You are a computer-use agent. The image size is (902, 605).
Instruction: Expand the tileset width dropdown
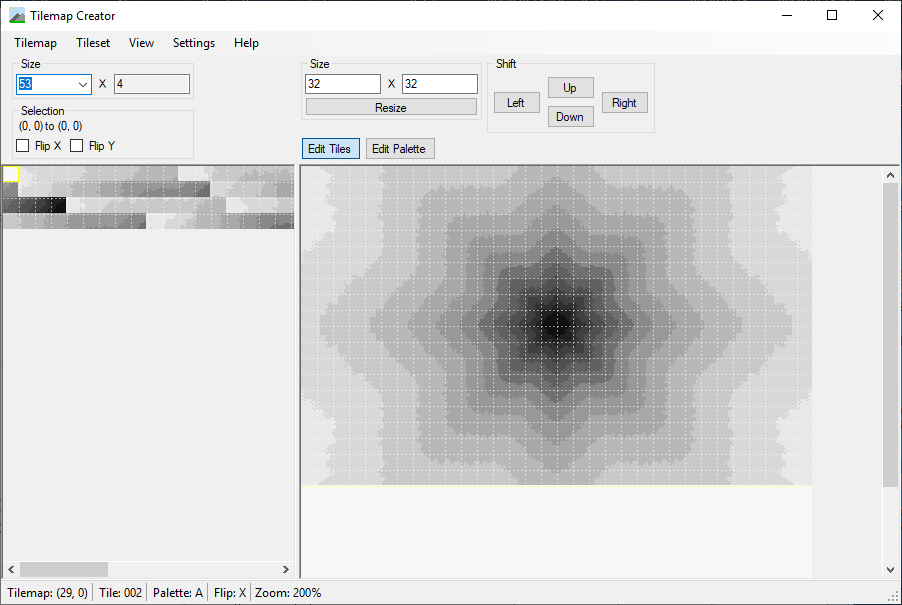tap(82, 84)
